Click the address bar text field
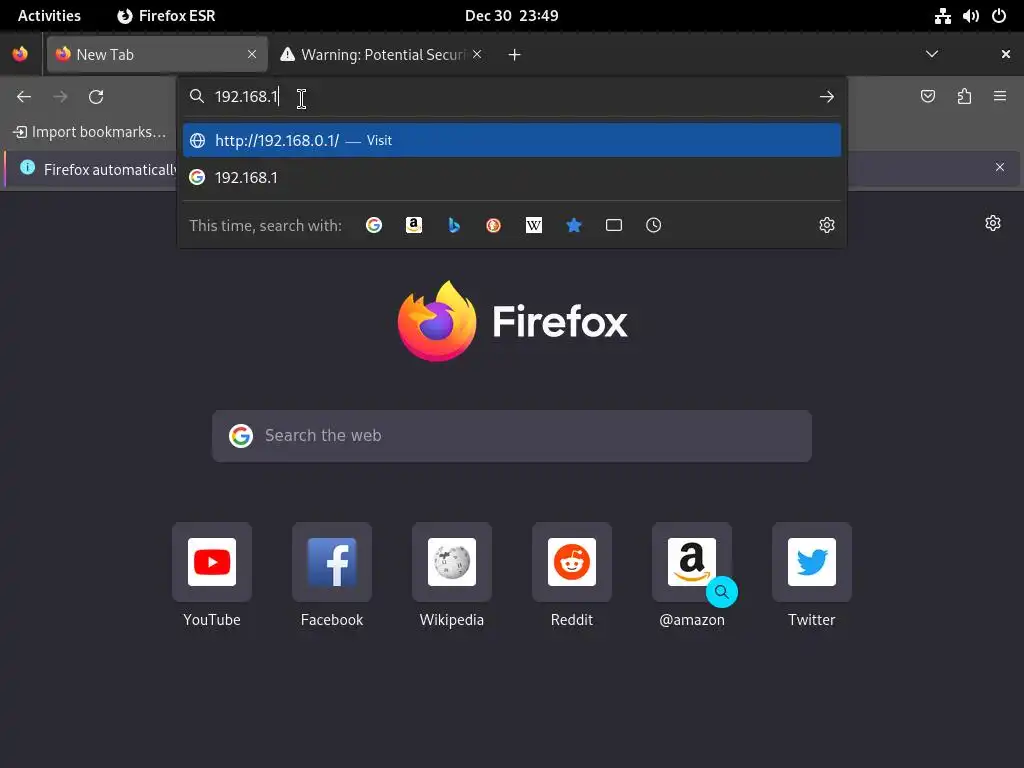 pos(512,97)
